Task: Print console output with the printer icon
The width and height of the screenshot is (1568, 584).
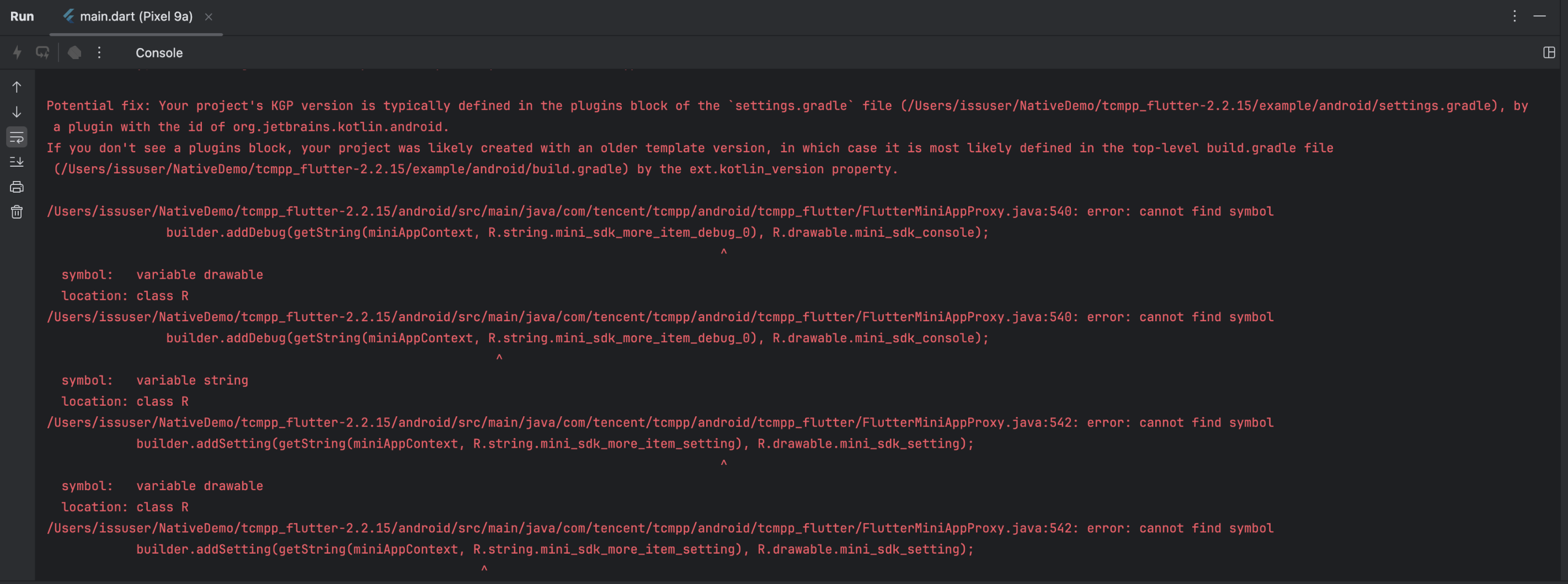Action: point(17,187)
